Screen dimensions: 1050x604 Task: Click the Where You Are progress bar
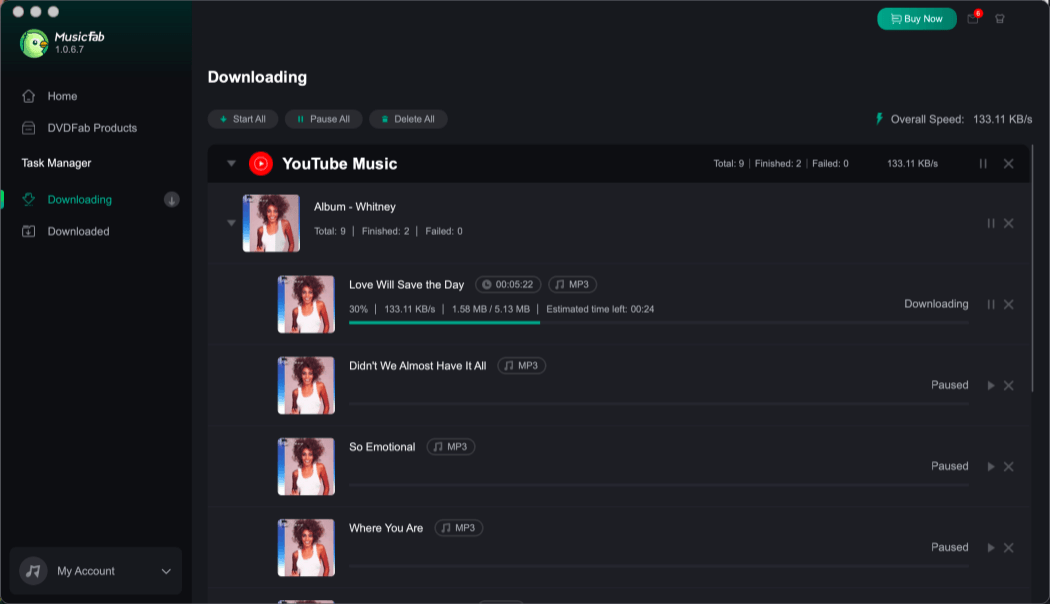point(659,566)
